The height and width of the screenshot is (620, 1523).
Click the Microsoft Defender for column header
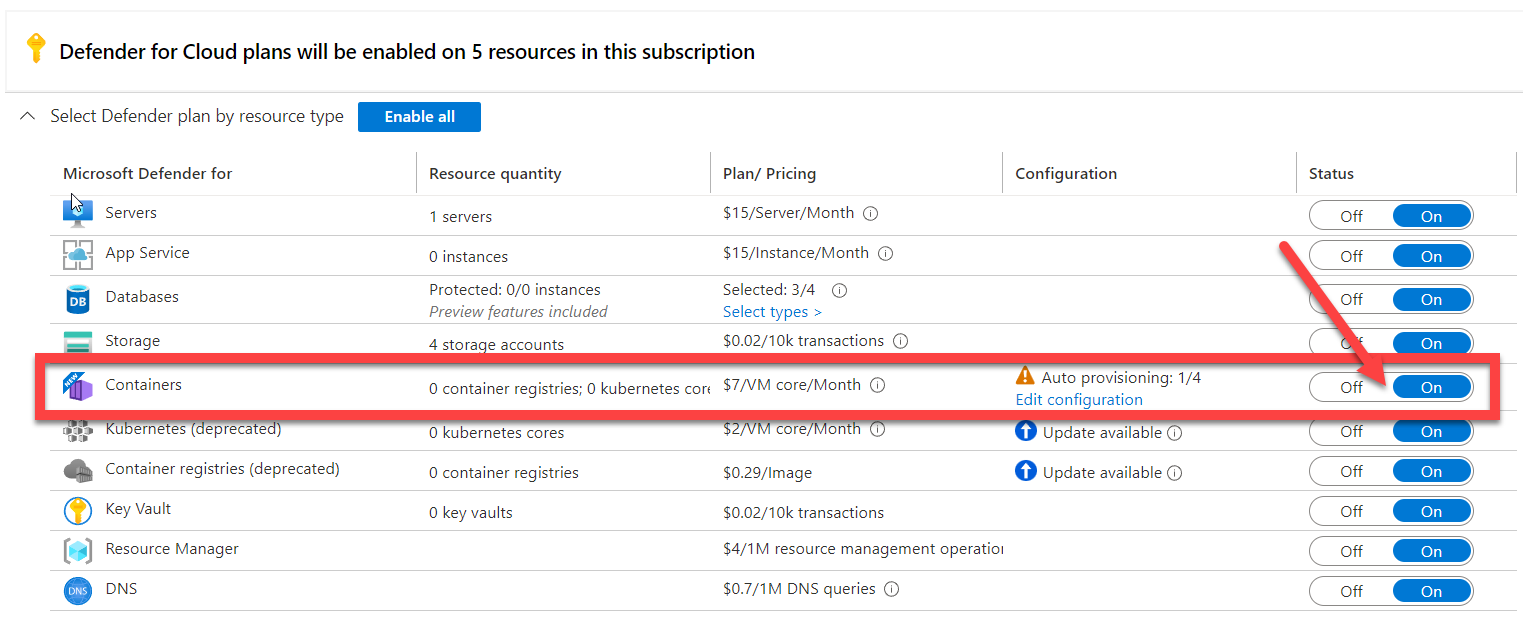pos(147,173)
